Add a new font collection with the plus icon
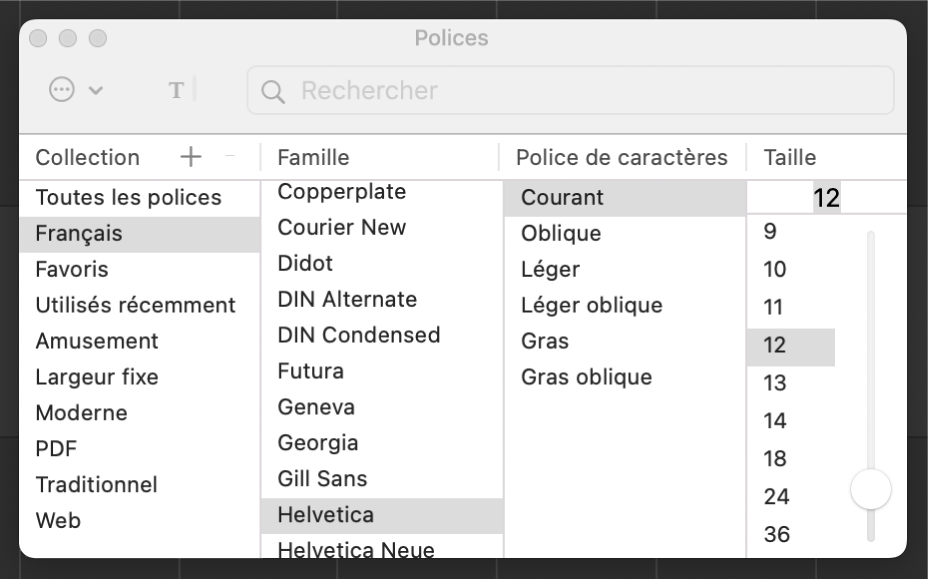 click(x=190, y=157)
